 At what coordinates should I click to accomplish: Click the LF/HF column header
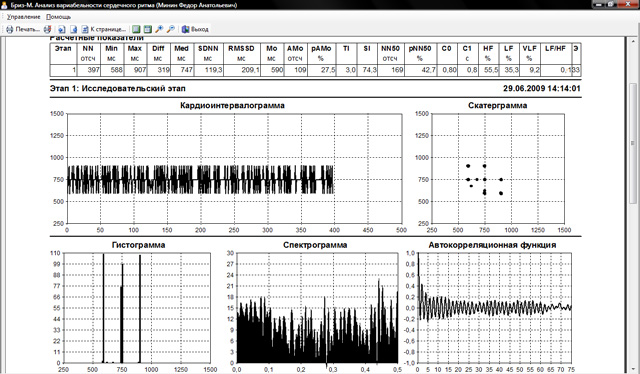pos(556,49)
